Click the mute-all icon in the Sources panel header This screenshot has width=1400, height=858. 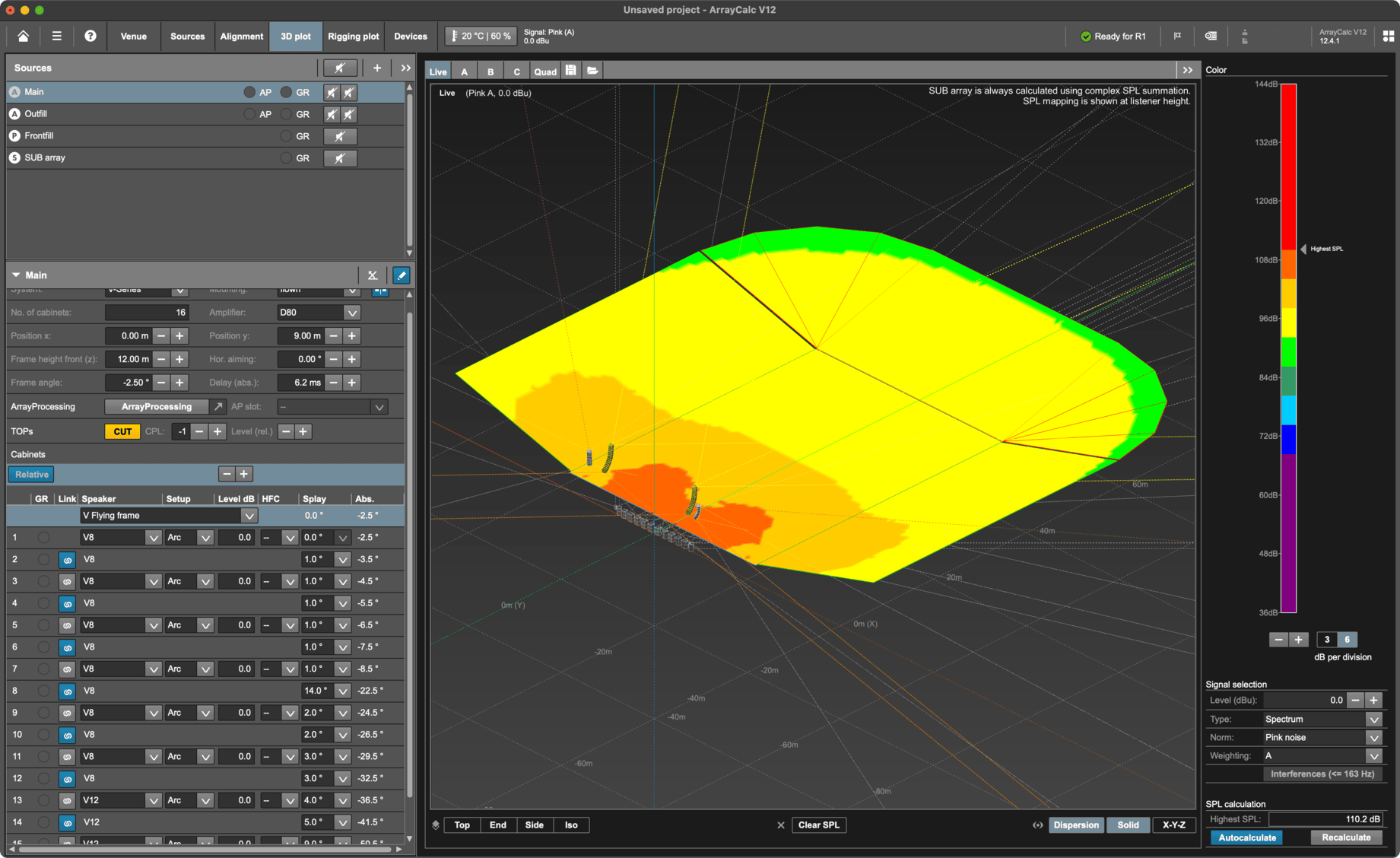[340, 68]
